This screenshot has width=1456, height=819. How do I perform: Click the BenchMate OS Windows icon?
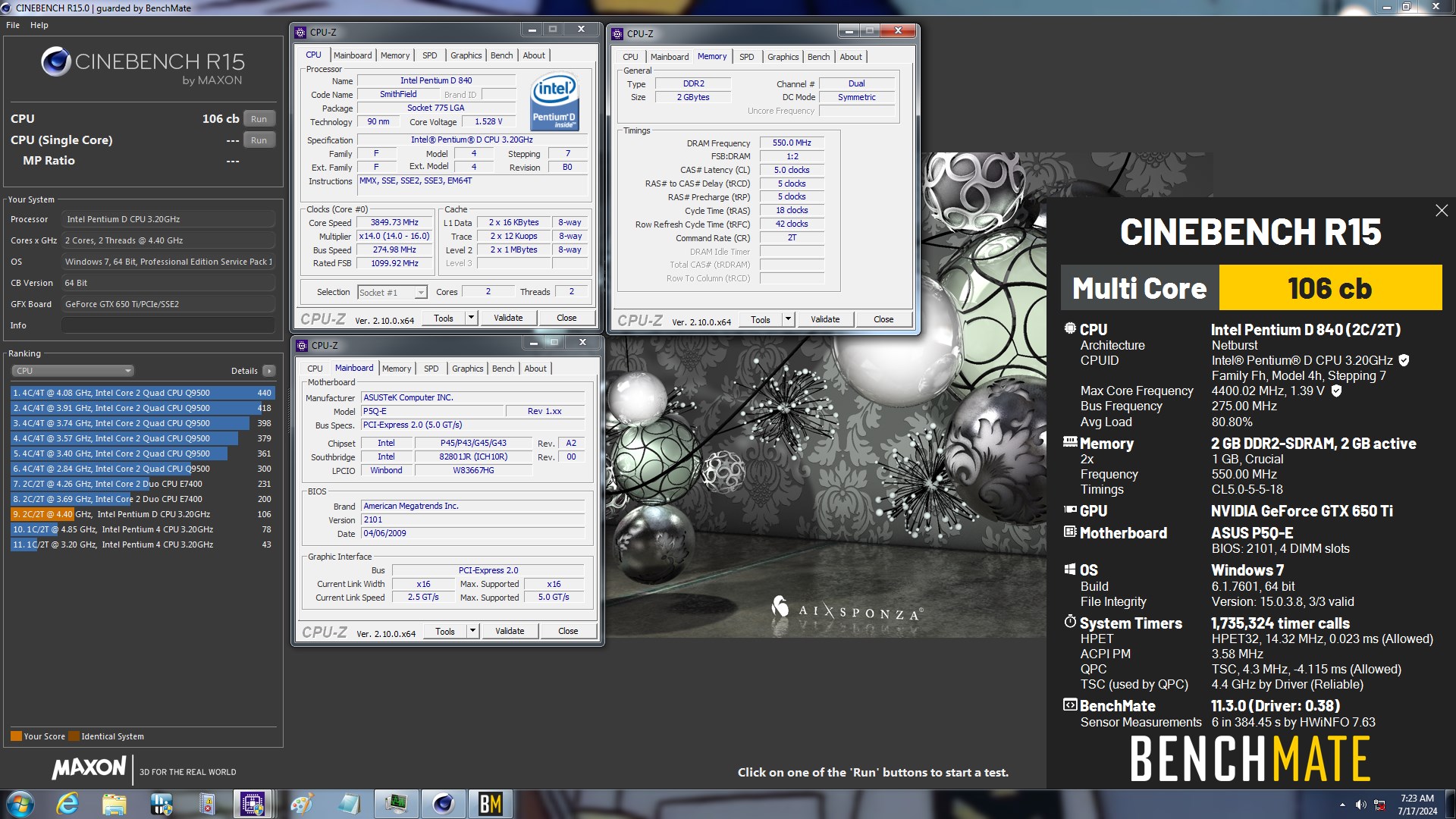[x=1070, y=569]
